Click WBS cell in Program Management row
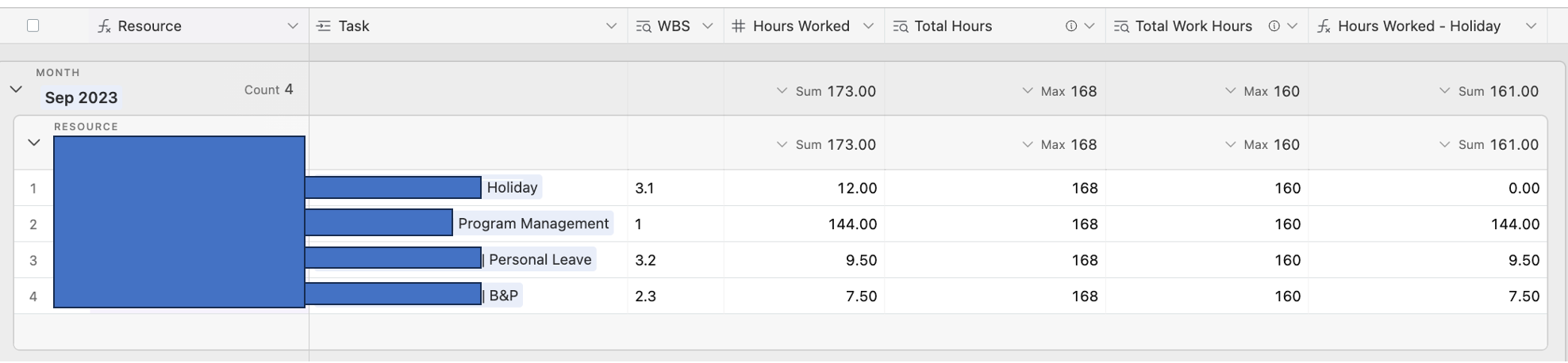 pyautogui.click(x=675, y=224)
